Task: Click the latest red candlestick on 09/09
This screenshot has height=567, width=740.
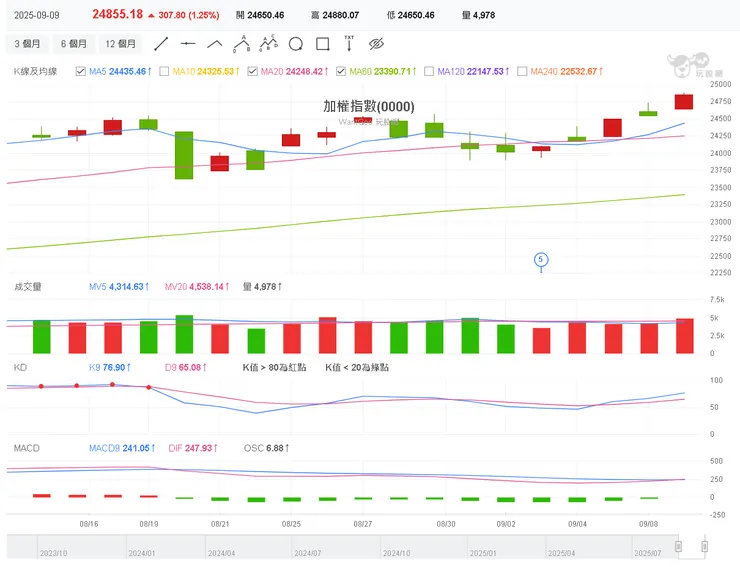Action: click(684, 102)
